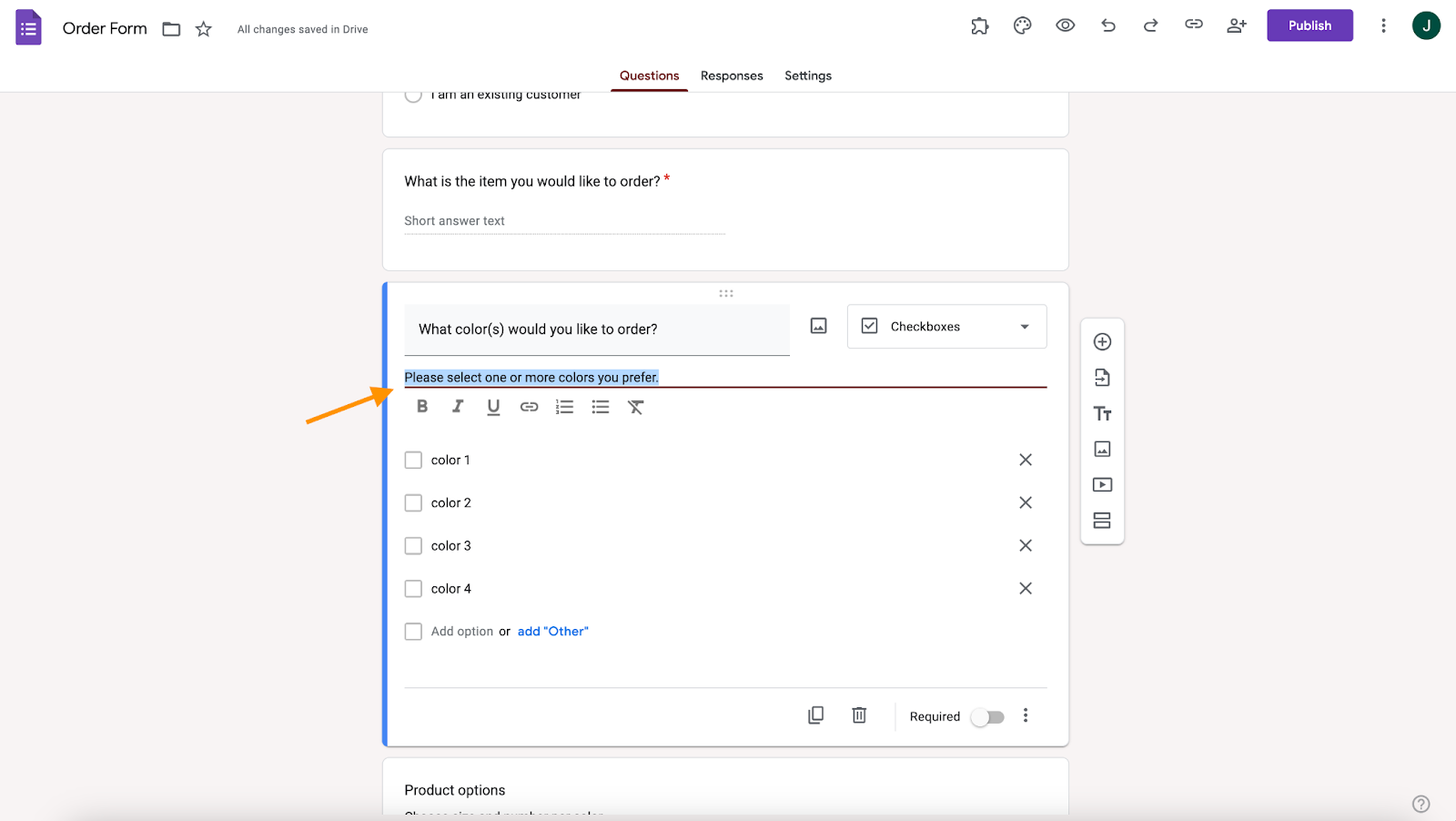Viewport: 1456px width, 821px height.
Task: Add a video from the sidebar
Action: (x=1102, y=485)
